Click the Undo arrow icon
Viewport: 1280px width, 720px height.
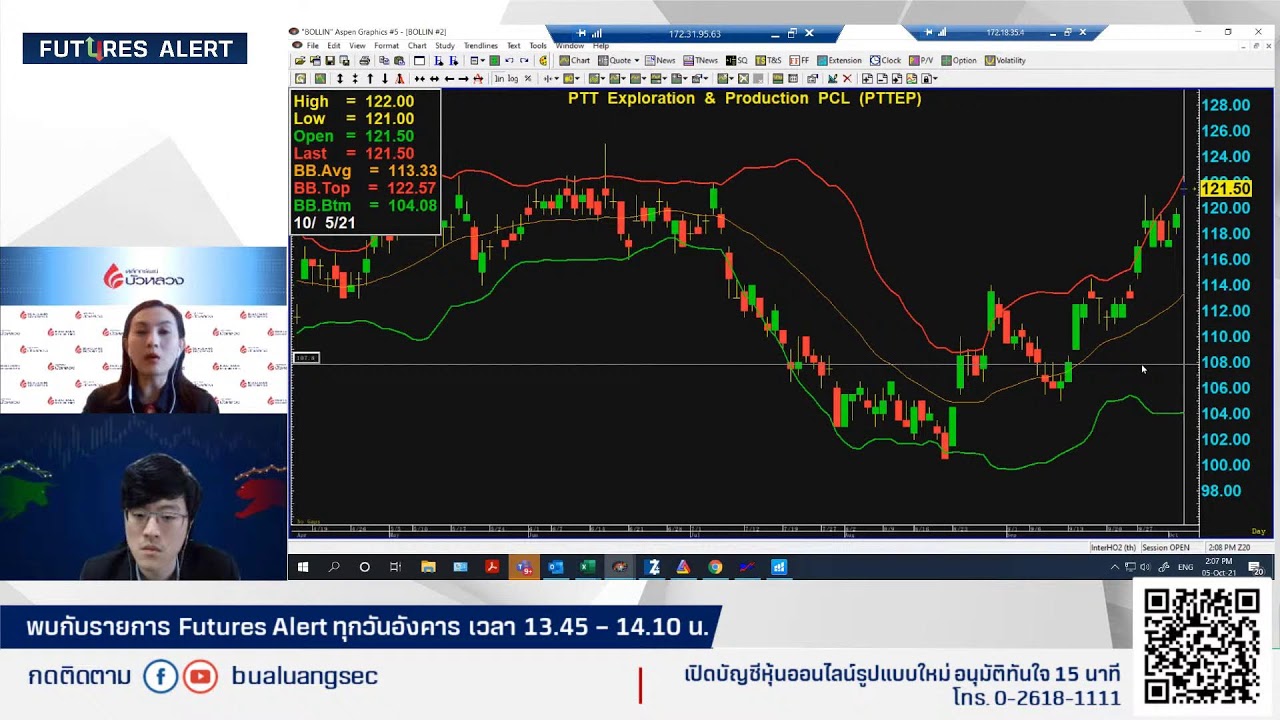(x=509, y=60)
